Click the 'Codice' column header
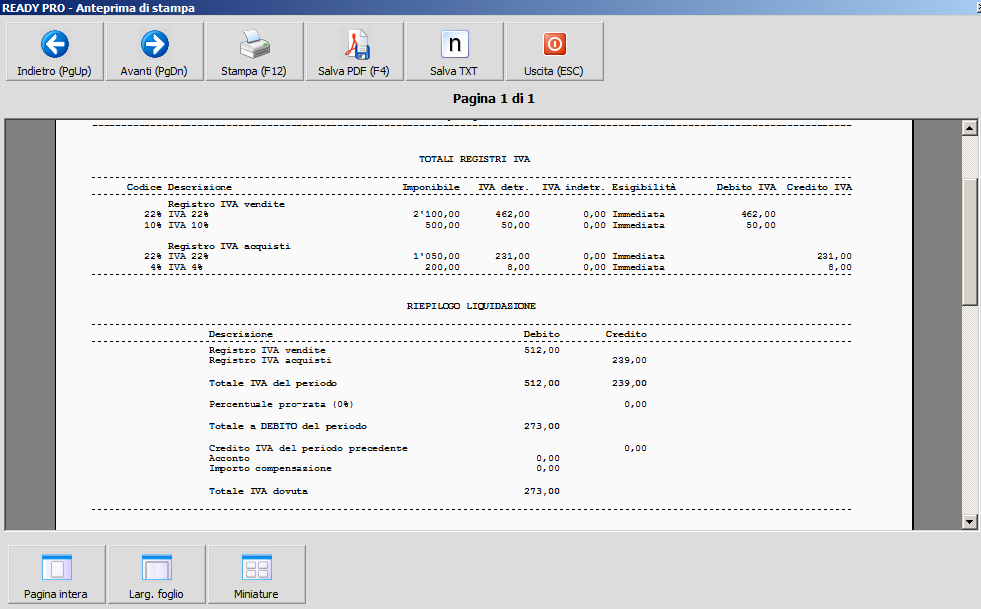981x609 pixels. click(144, 187)
